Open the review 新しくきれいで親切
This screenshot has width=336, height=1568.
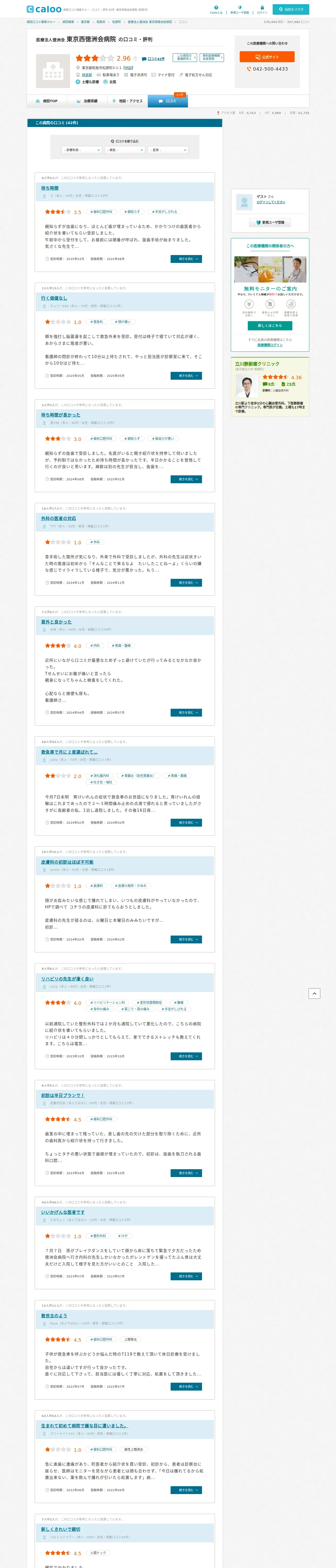tap(60, 1529)
